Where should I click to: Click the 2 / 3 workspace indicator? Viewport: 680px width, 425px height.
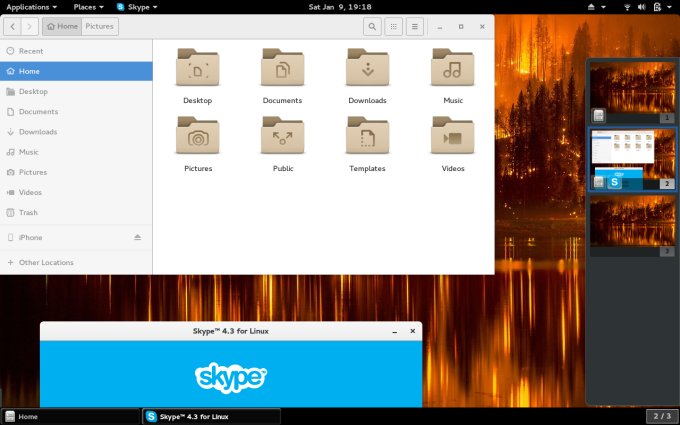[x=662, y=416]
